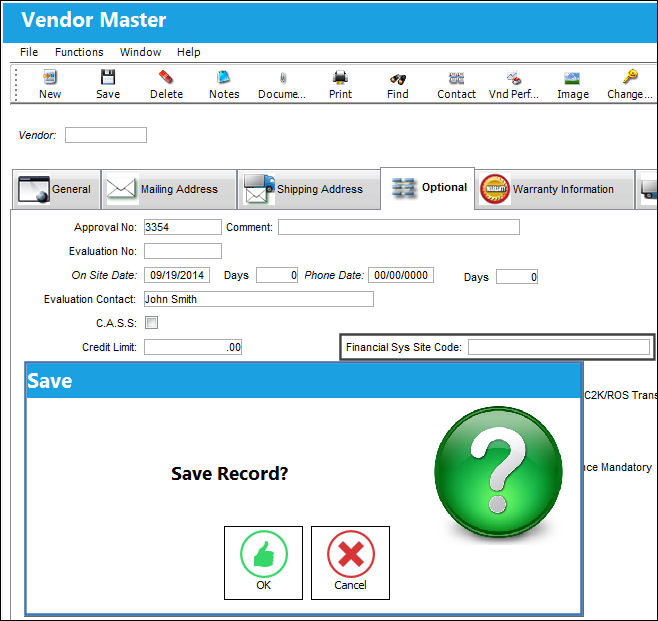Image resolution: width=658 pixels, height=621 pixels.
Task: Click the Comment field
Action: tap(399, 227)
